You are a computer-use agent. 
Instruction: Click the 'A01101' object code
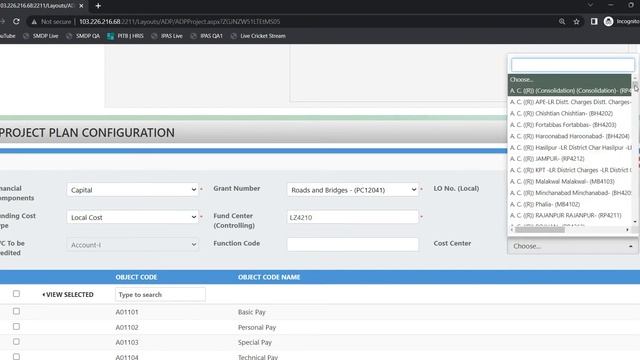click(127, 312)
